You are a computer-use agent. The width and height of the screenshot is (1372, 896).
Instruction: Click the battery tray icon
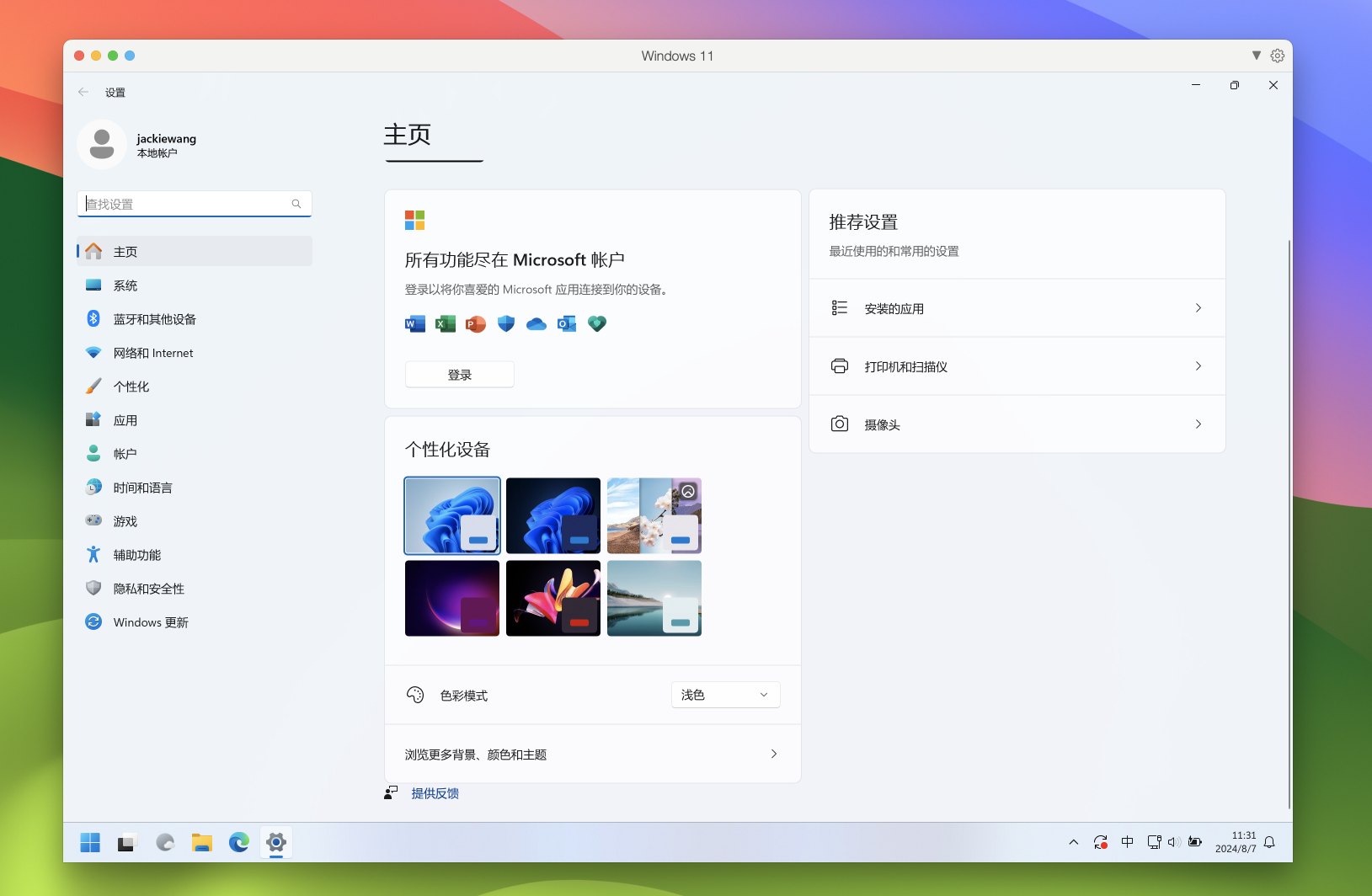click(1195, 842)
